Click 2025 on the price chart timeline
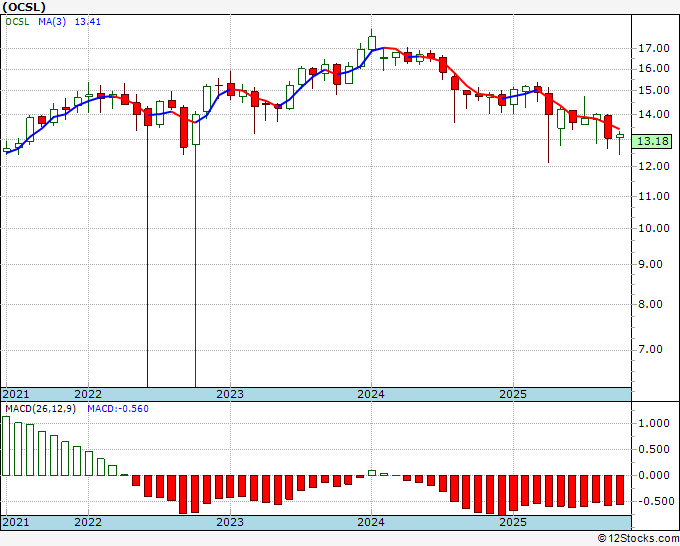The width and height of the screenshot is (680, 546). pyautogui.click(x=513, y=394)
